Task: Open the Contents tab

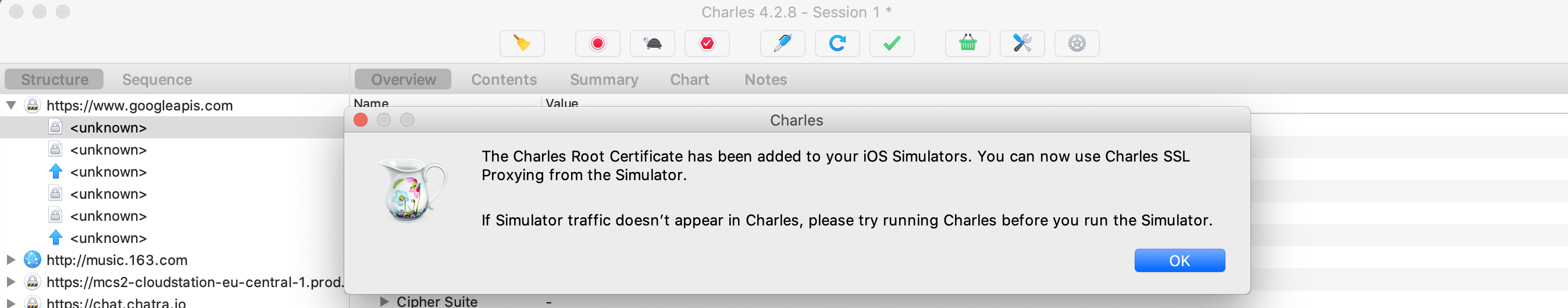Action: pyautogui.click(x=504, y=80)
